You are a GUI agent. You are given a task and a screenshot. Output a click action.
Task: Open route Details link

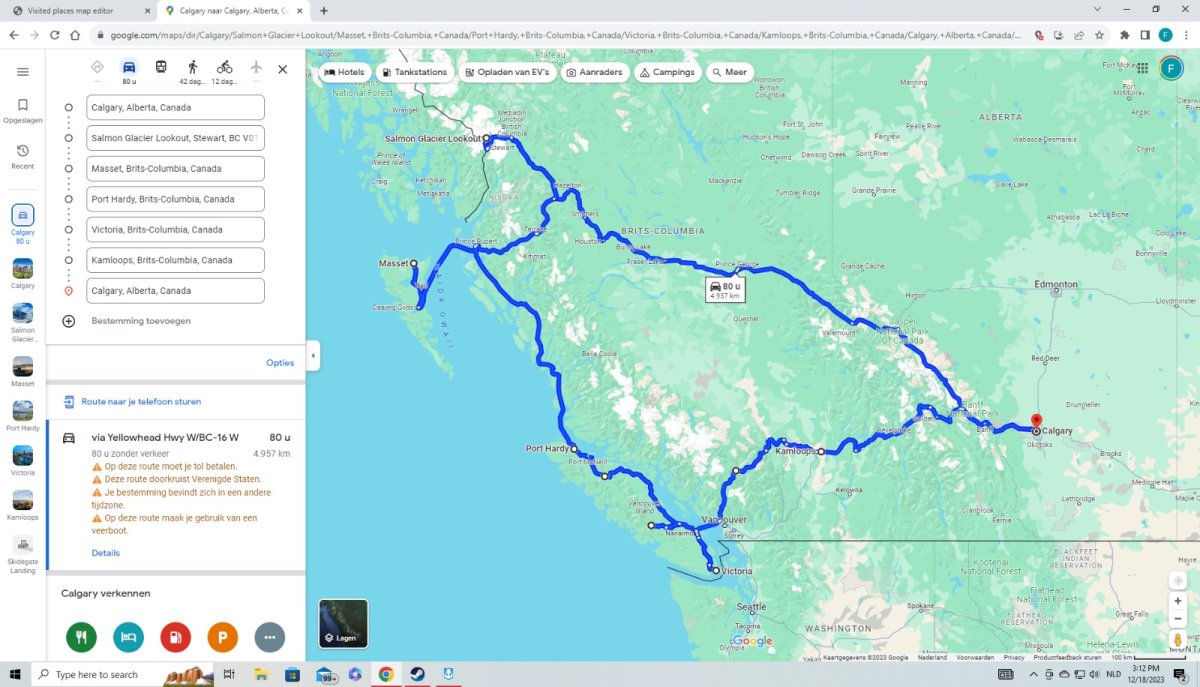pos(105,553)
